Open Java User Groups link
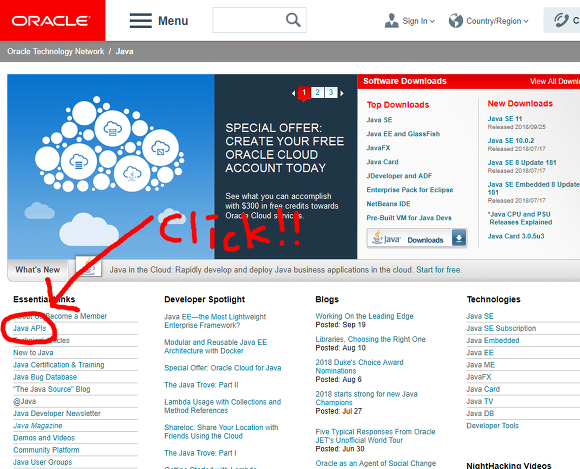Viewport: 580px width, 469px height. 43,463
